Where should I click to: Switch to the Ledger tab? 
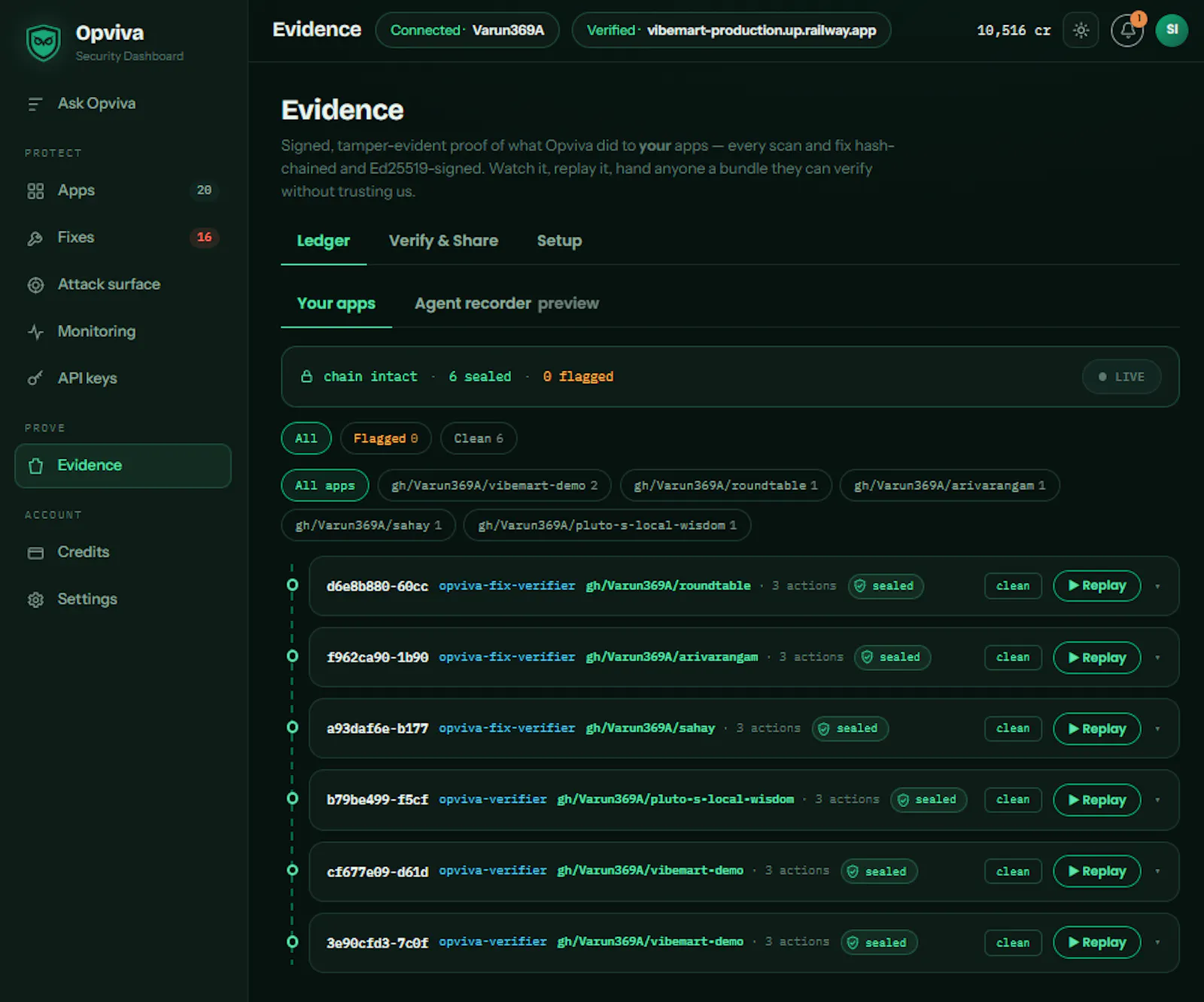[324, 241]
